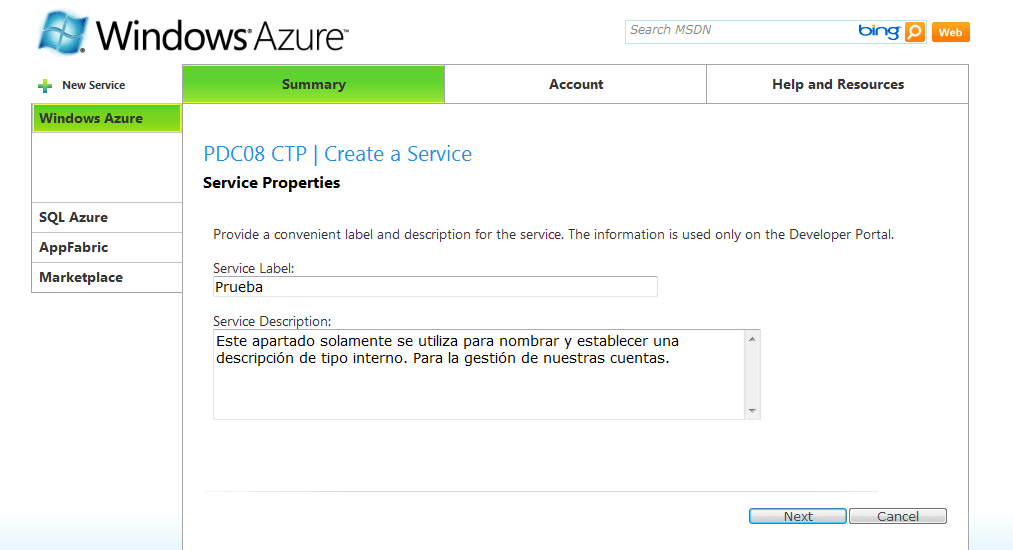Click inside the Service Description text area
This screenshot has width=1013, height=550.
[x=479, y=375]
